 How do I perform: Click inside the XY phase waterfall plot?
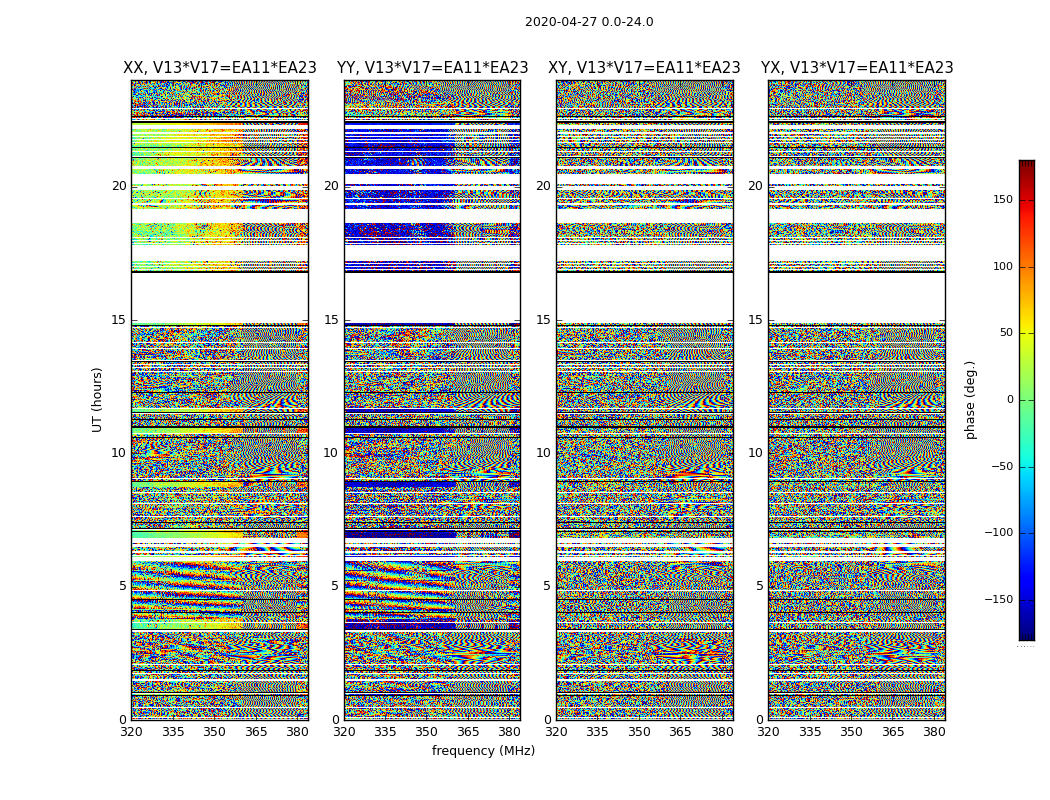pyautogui.click(x=645, y=400)
